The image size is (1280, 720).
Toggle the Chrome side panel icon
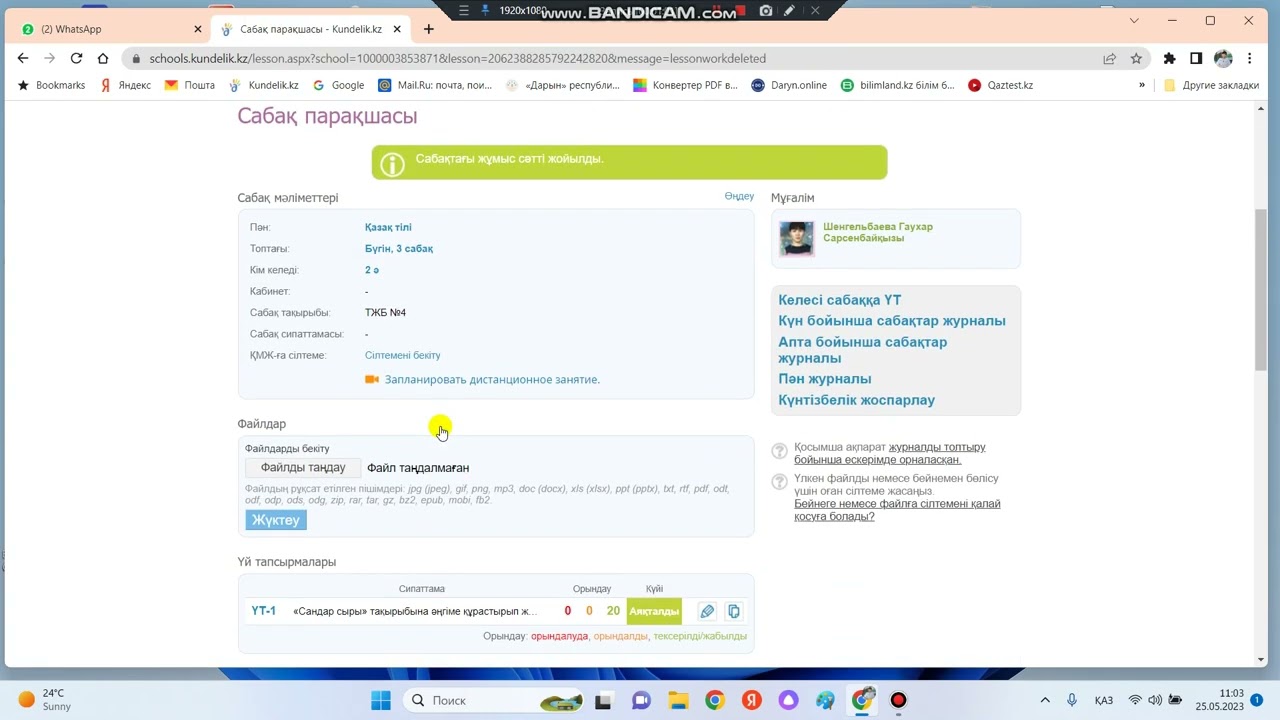(1196, 58)
